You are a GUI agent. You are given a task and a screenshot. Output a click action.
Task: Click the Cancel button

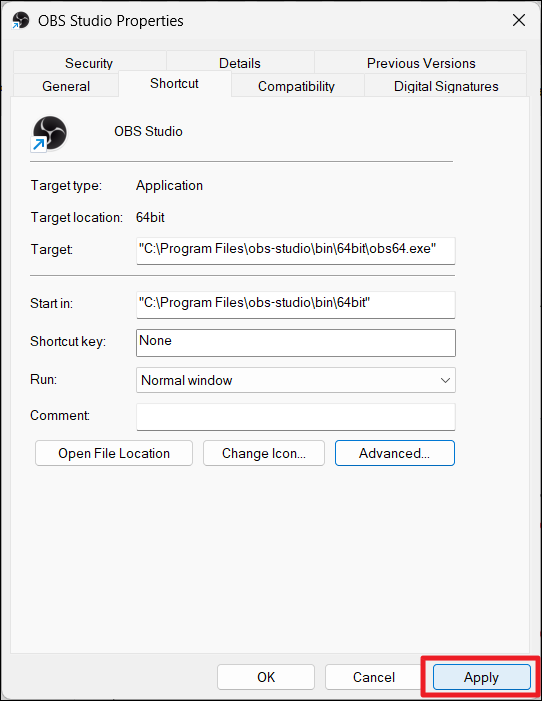click(374, 677)
